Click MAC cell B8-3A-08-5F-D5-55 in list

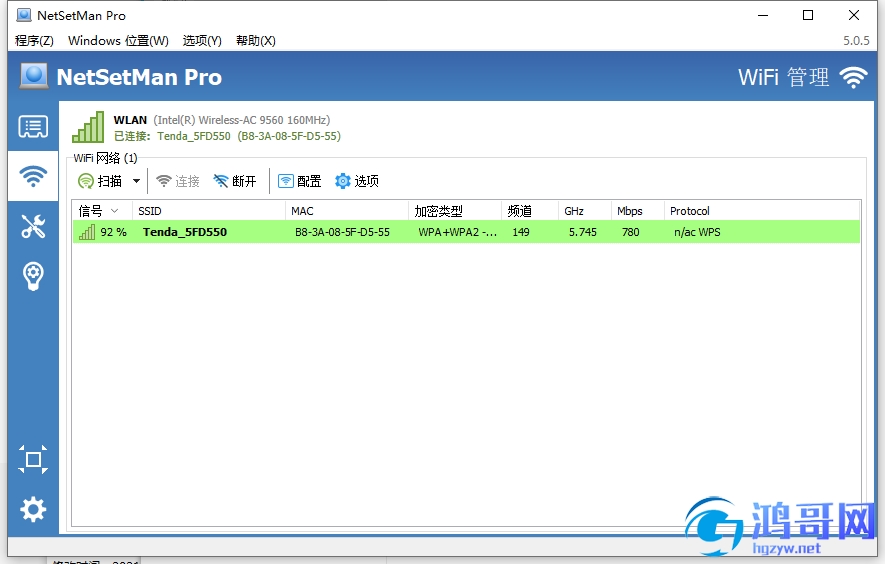342,232
